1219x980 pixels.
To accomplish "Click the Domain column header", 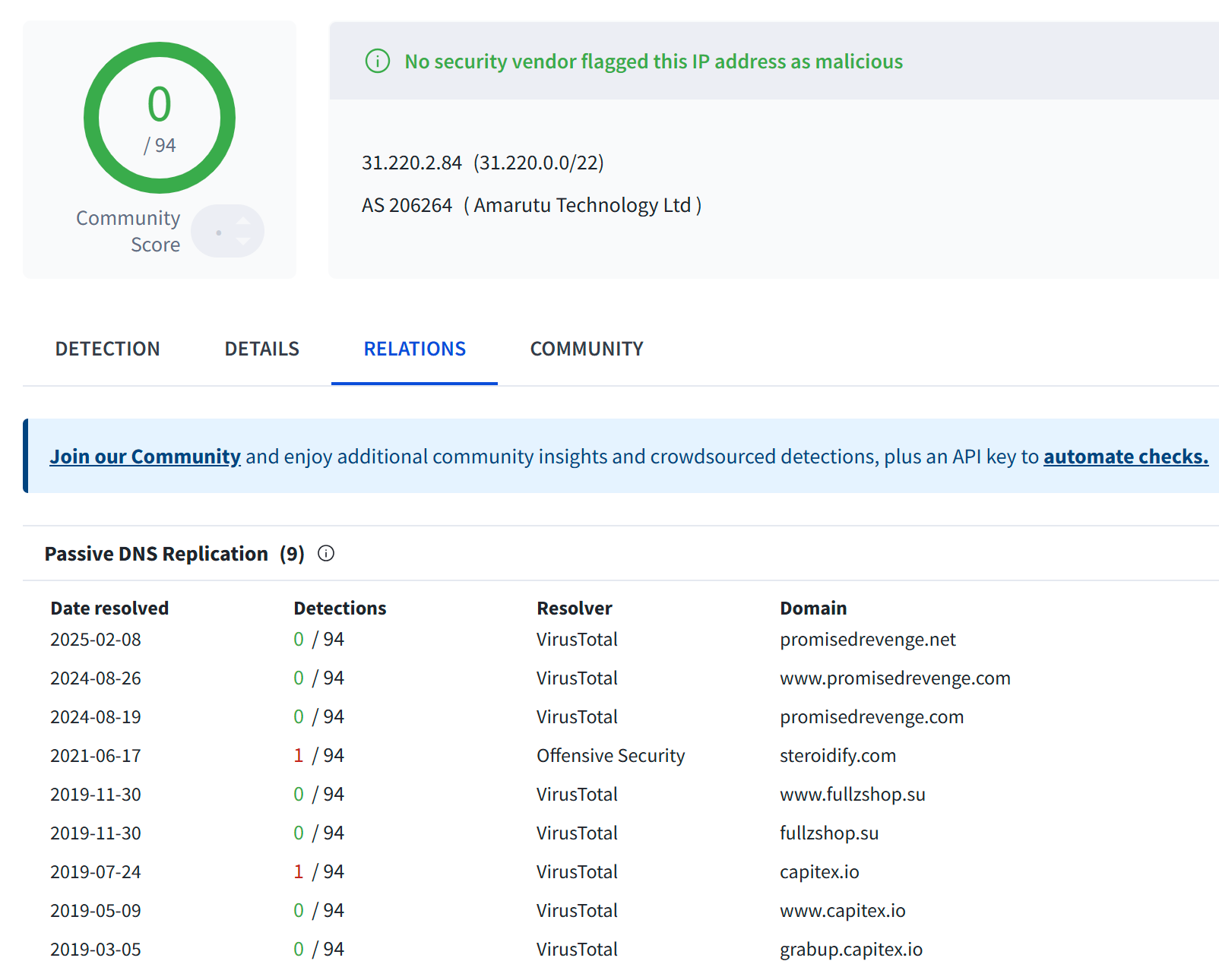I will (x=813, y=608).
